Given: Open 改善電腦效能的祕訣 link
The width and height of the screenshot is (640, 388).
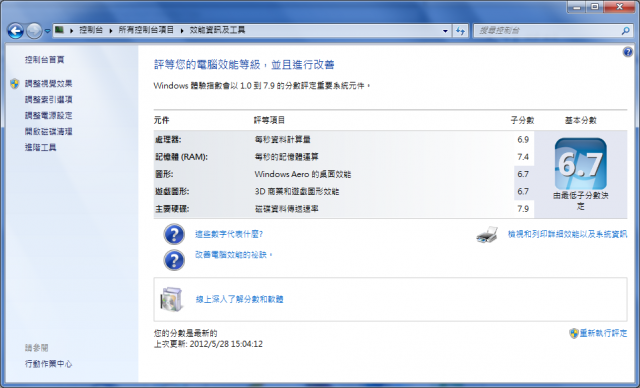Looking at the screenshot, I should 233,255.
